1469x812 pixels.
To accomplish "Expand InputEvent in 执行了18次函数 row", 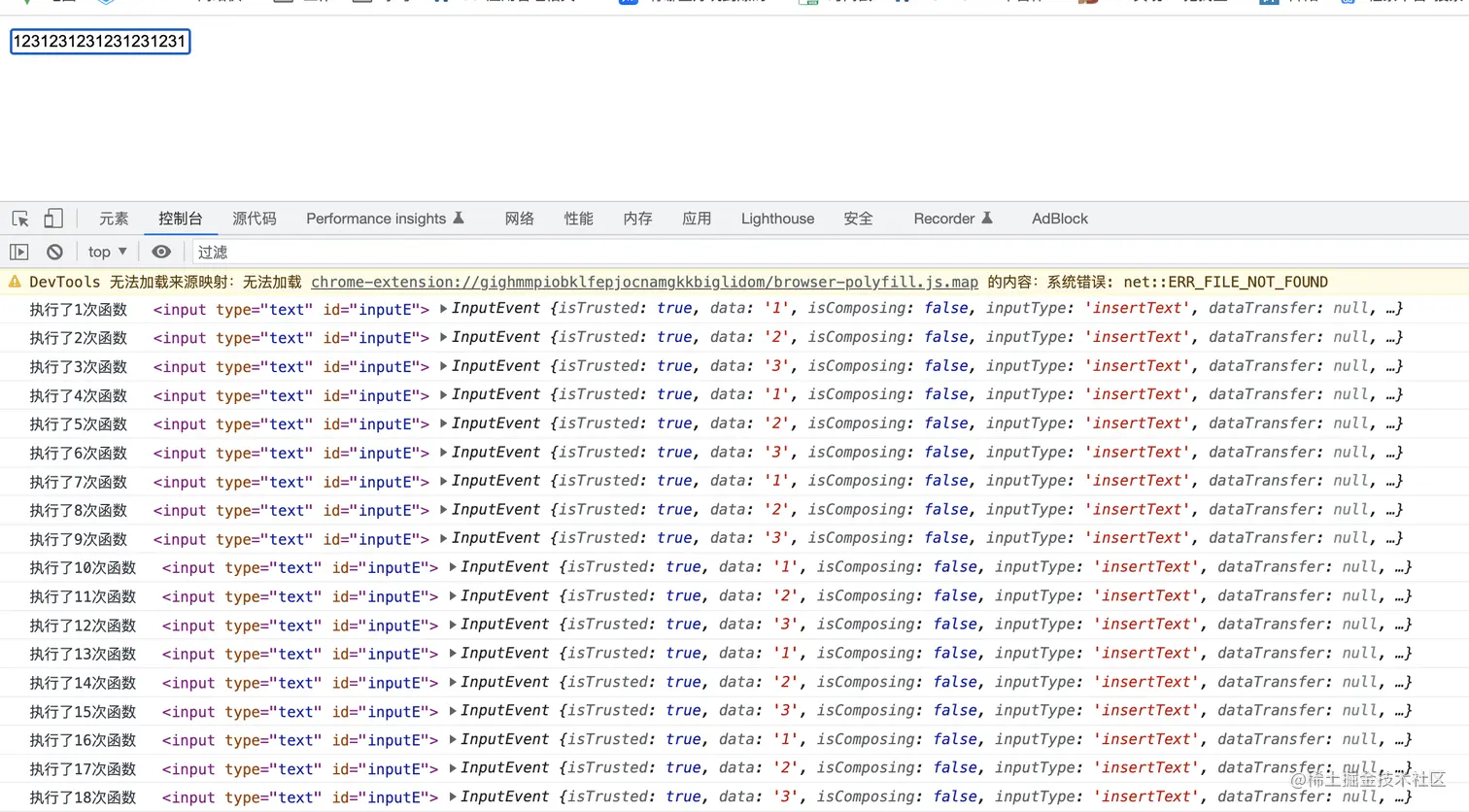I will pyautogui.click(x=453, y=797).
